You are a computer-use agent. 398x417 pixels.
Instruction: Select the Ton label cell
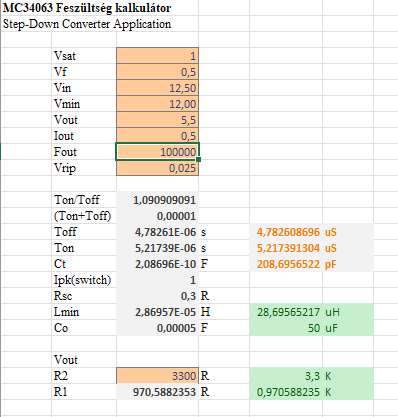[x=84, y=248]
